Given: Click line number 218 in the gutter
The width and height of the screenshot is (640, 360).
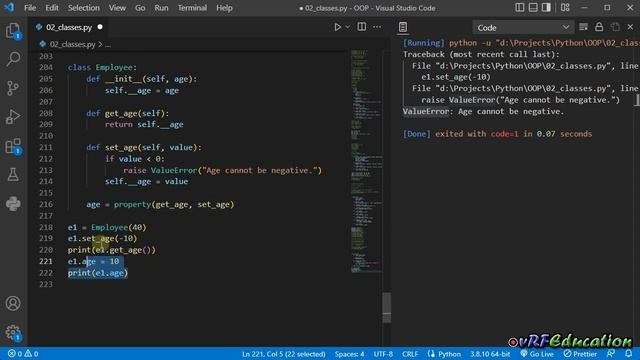Looking at the screenshot, I should [x=46, y=227].
